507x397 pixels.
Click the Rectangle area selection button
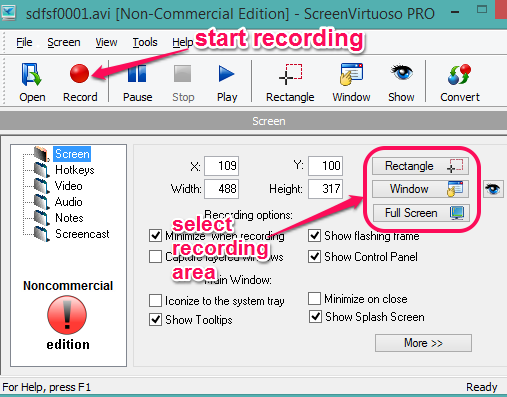coord(420,166)
